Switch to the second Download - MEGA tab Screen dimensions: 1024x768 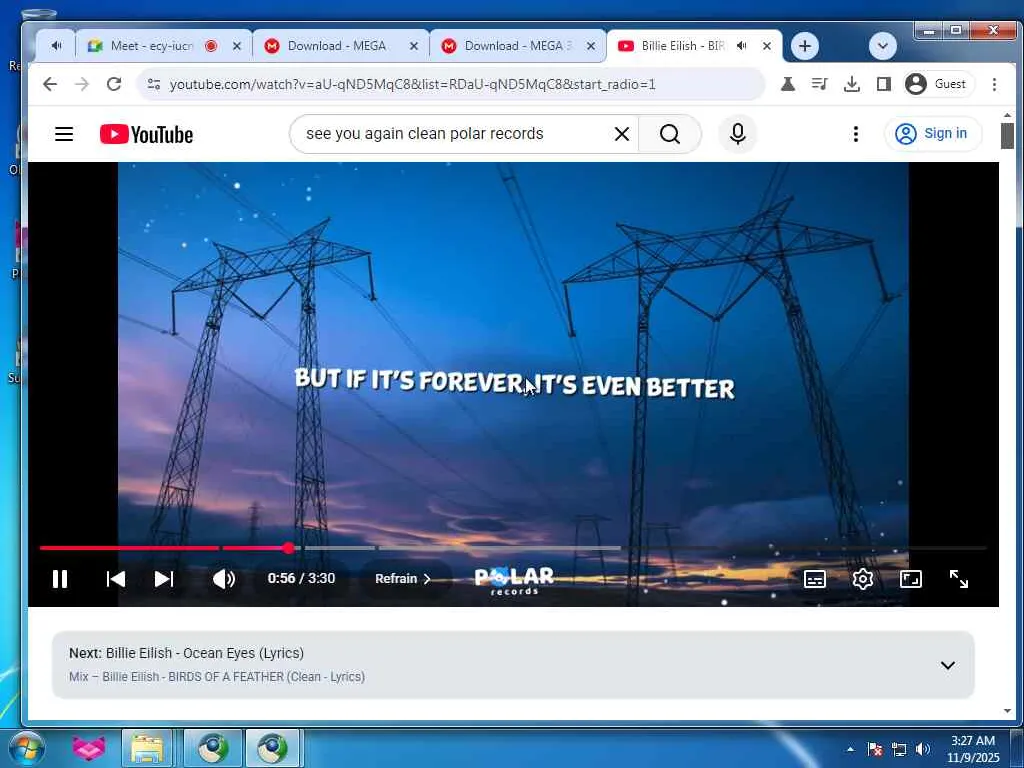coord(513,46)
